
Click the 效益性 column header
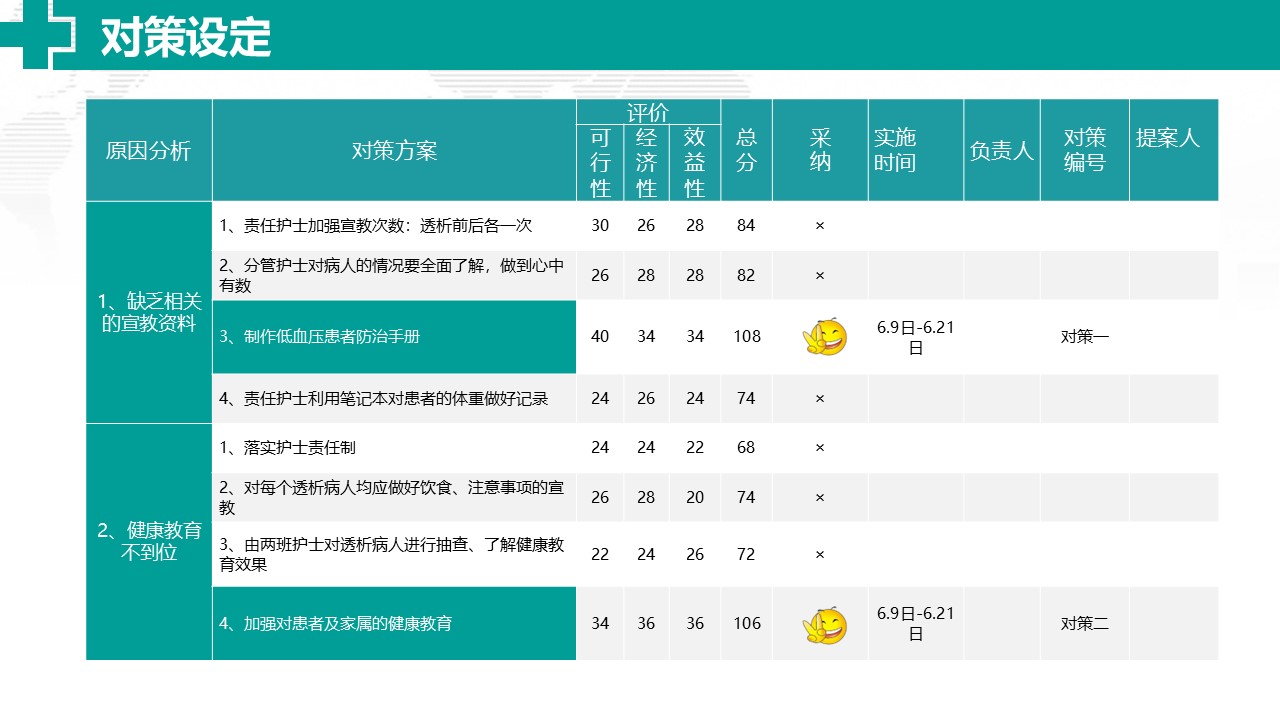695,163
